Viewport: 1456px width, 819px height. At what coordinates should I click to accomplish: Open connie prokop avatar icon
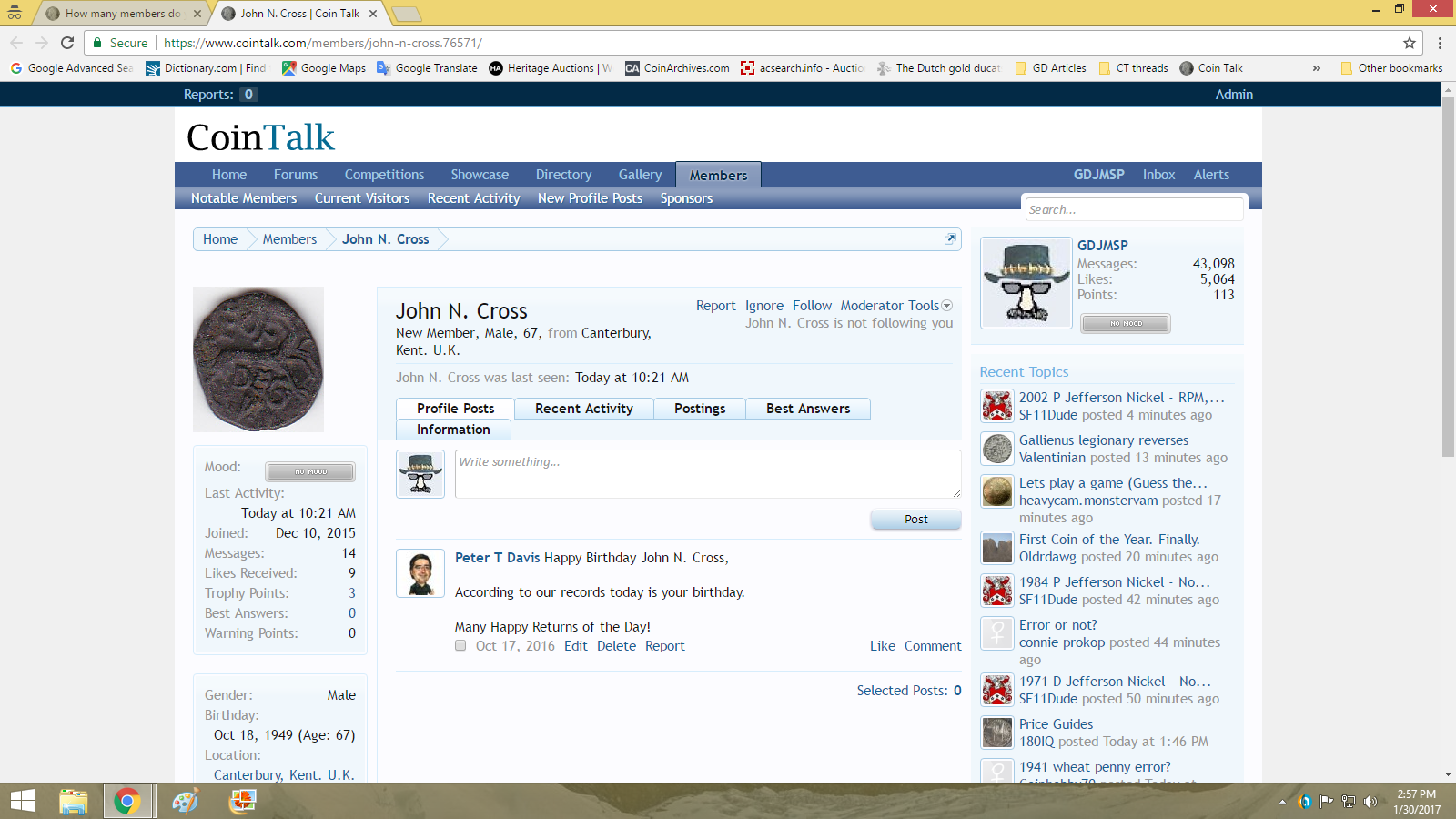coord(997,633)
